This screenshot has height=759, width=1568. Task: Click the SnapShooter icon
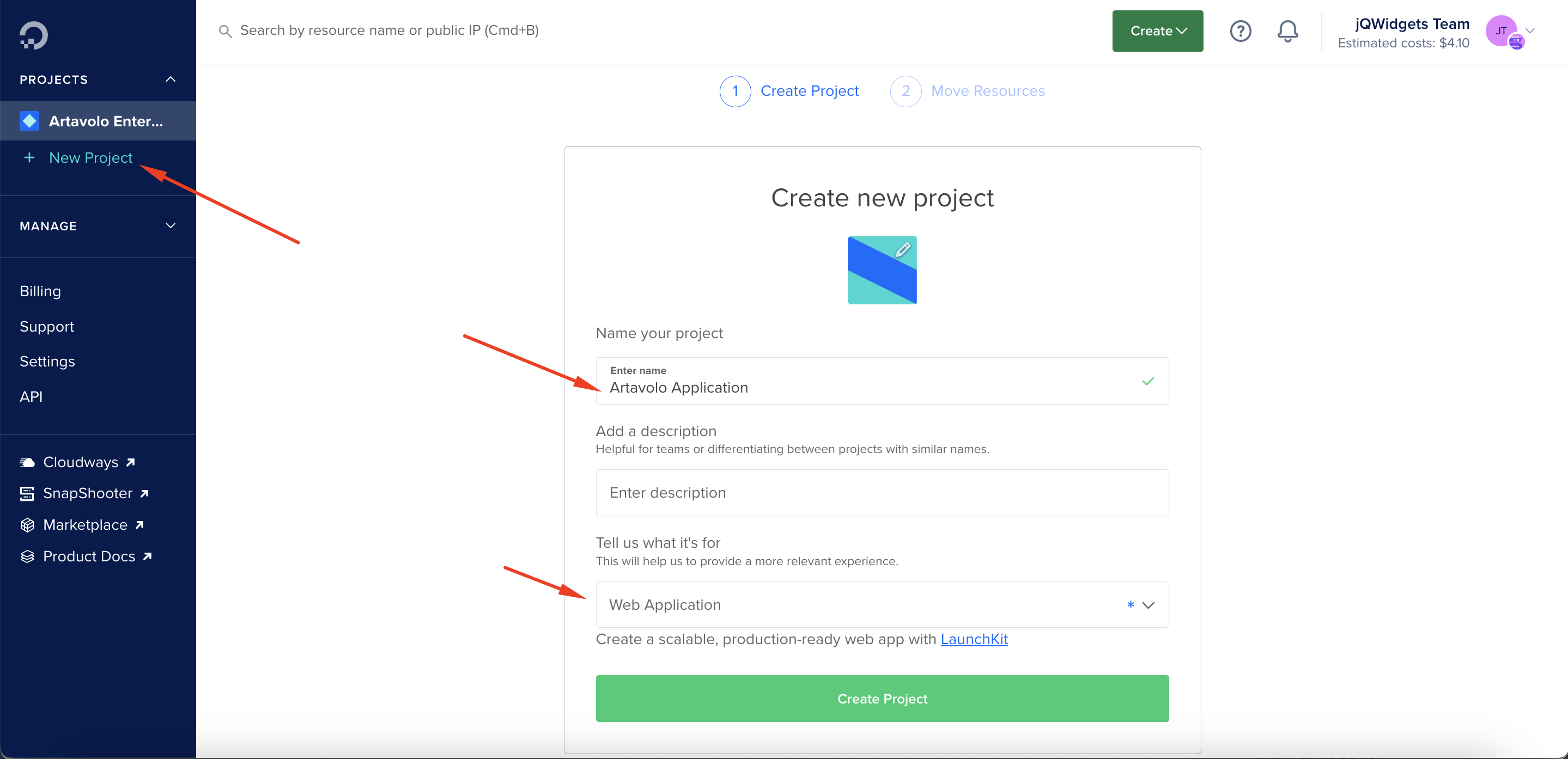[x=27, y=494]
